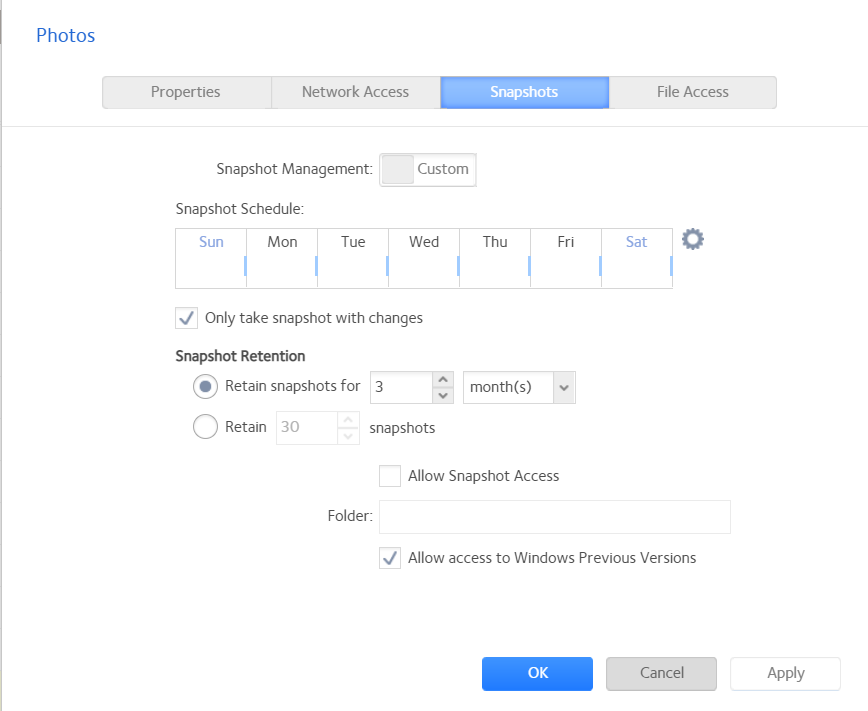Screen dimensions: 868x711
Task: Select Sun in the snapshot schedule
Action: coord(211,258)
